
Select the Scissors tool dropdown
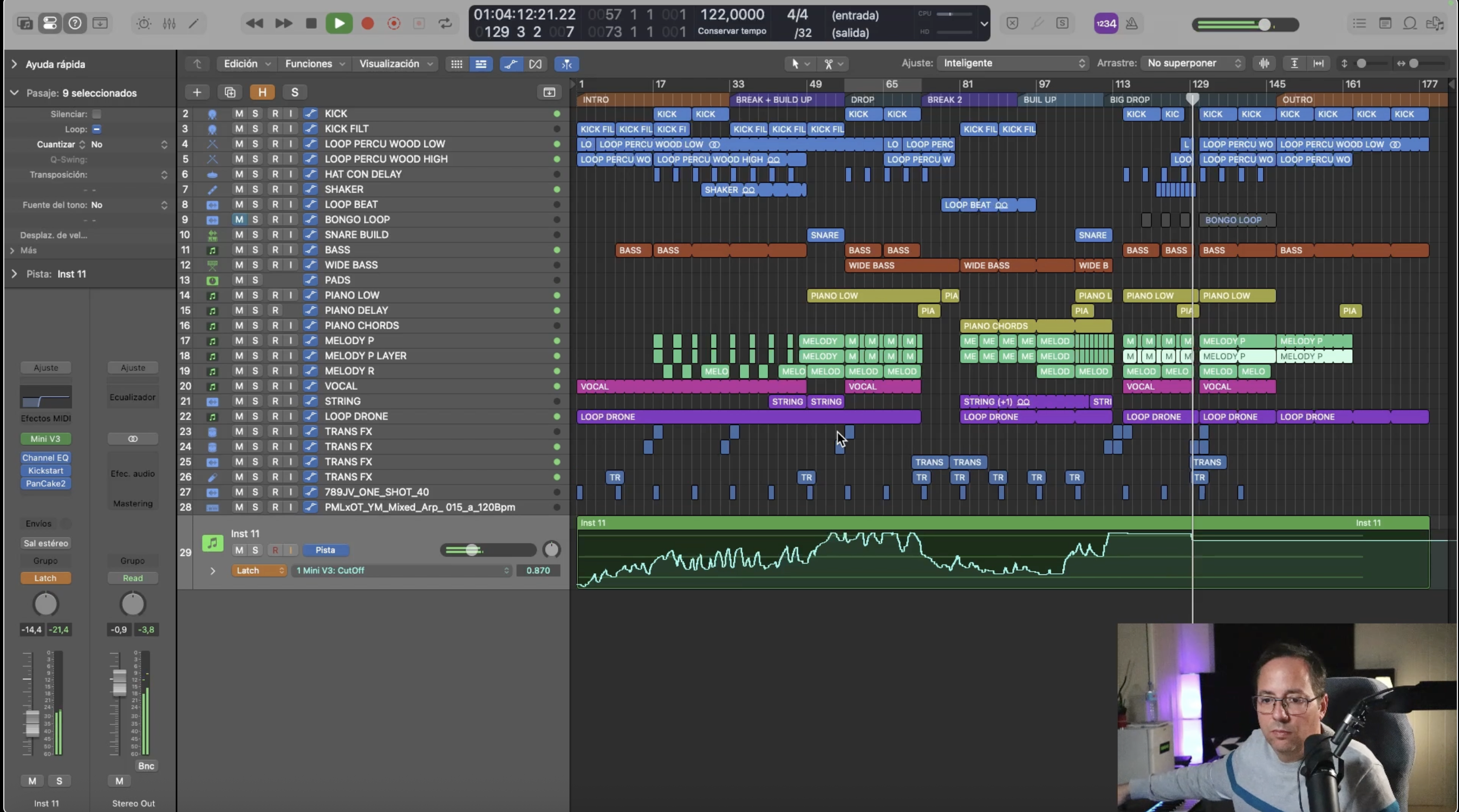pos(833,64)
